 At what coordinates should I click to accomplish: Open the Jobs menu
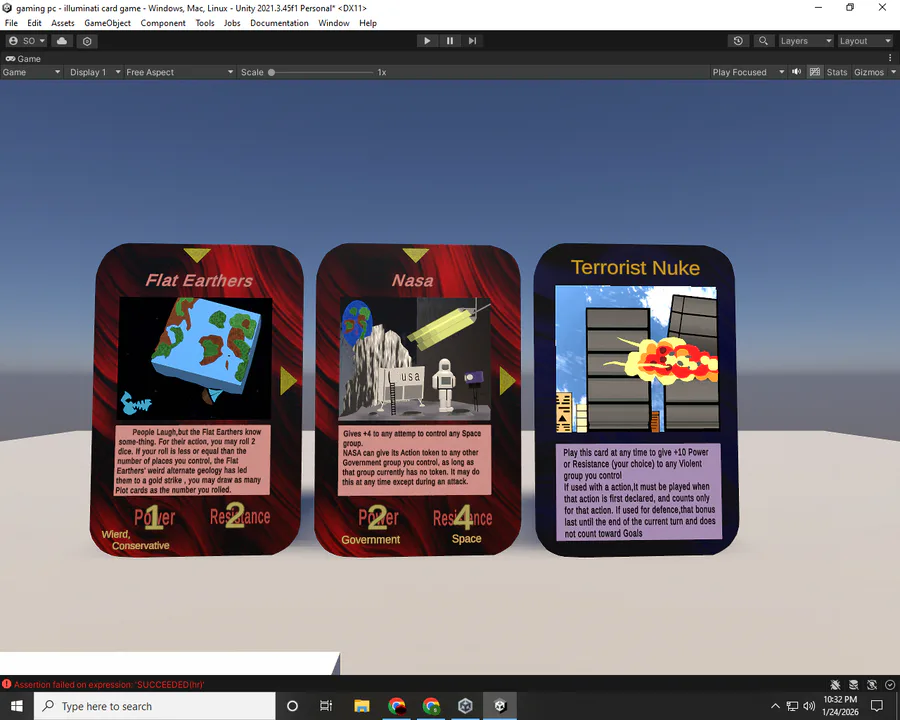pos(232,23)
